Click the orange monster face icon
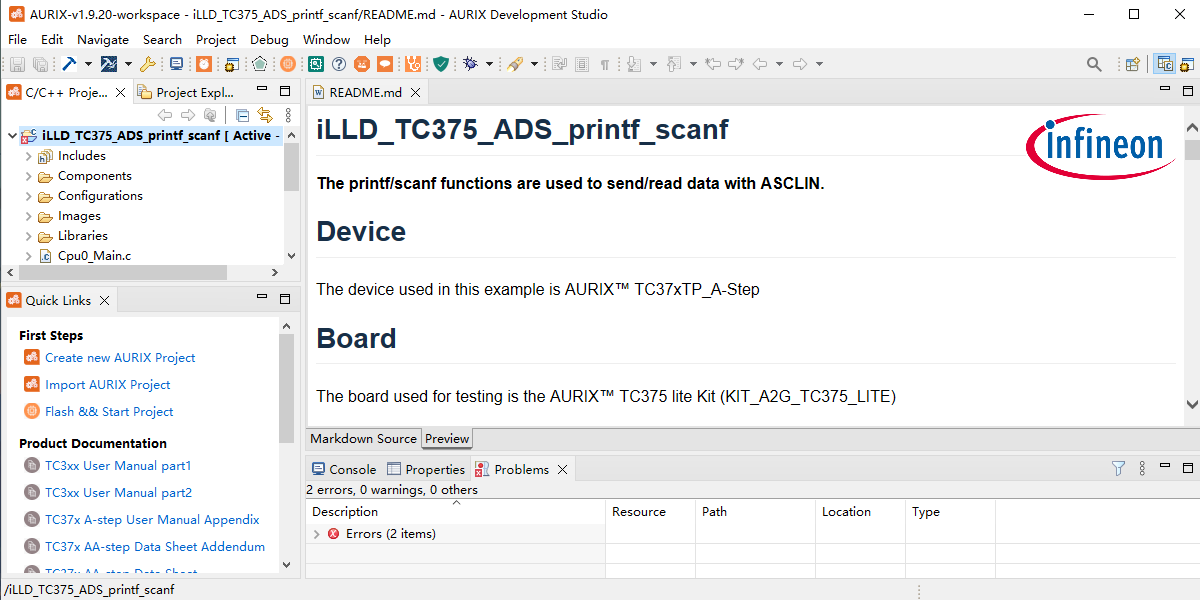The image size is (1200, 600). click(362, 64)
